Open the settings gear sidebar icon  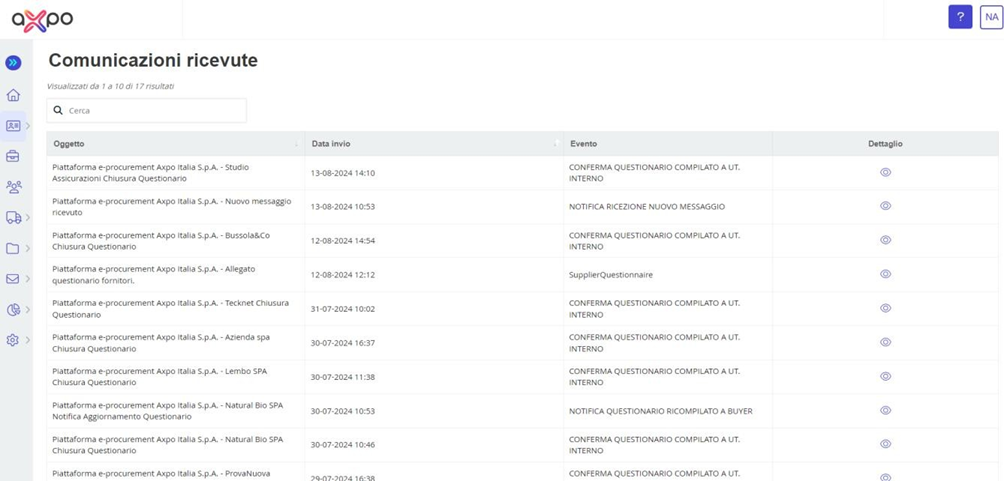pyautogui.click(x=13, y=340)
